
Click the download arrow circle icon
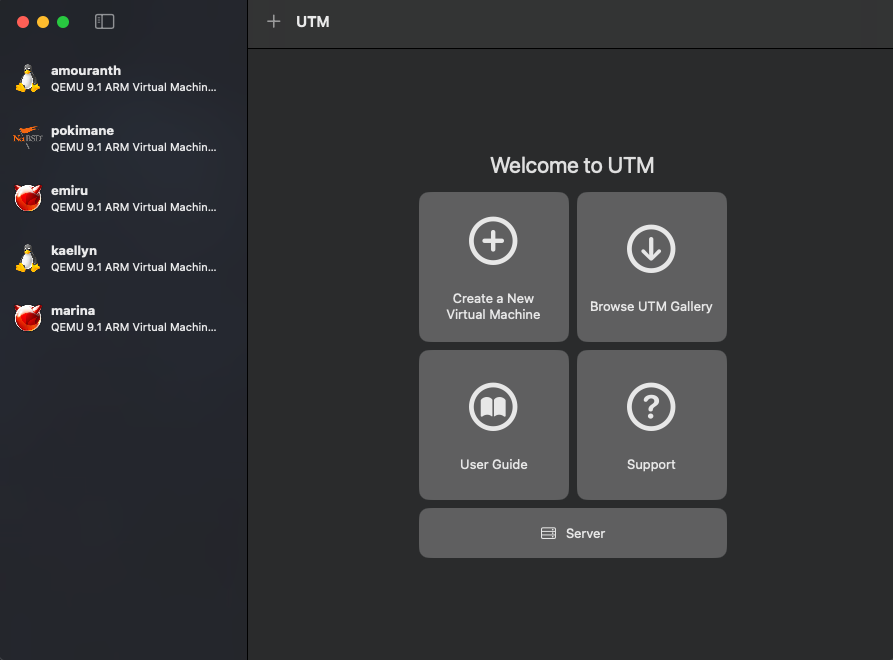coord(651,248)
